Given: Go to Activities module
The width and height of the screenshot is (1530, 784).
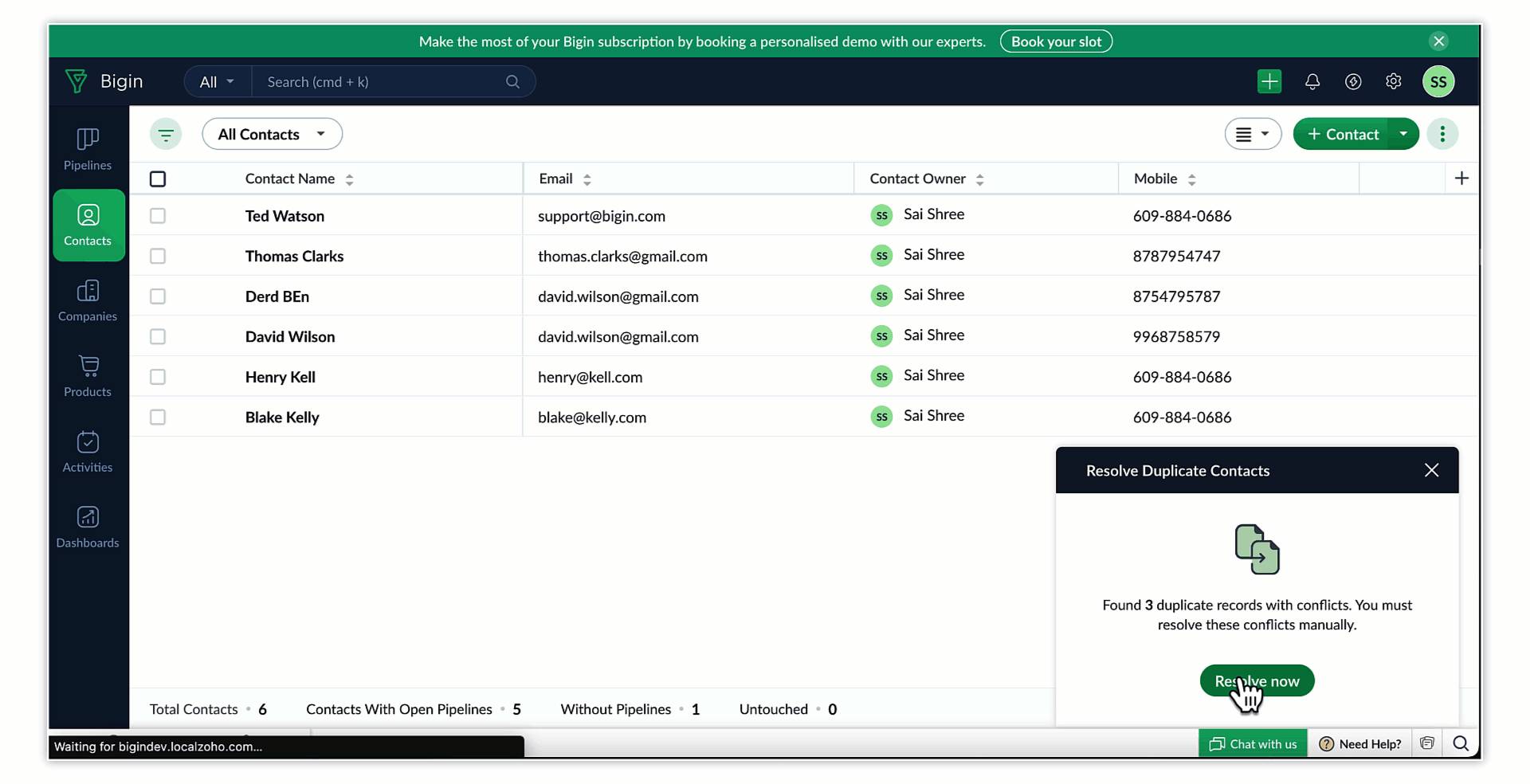Looking at the screenshot, I should point(88,452).
